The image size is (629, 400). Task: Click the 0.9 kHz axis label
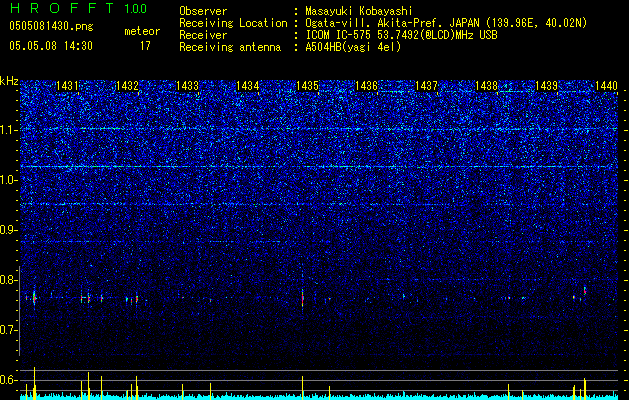(9, 230)
